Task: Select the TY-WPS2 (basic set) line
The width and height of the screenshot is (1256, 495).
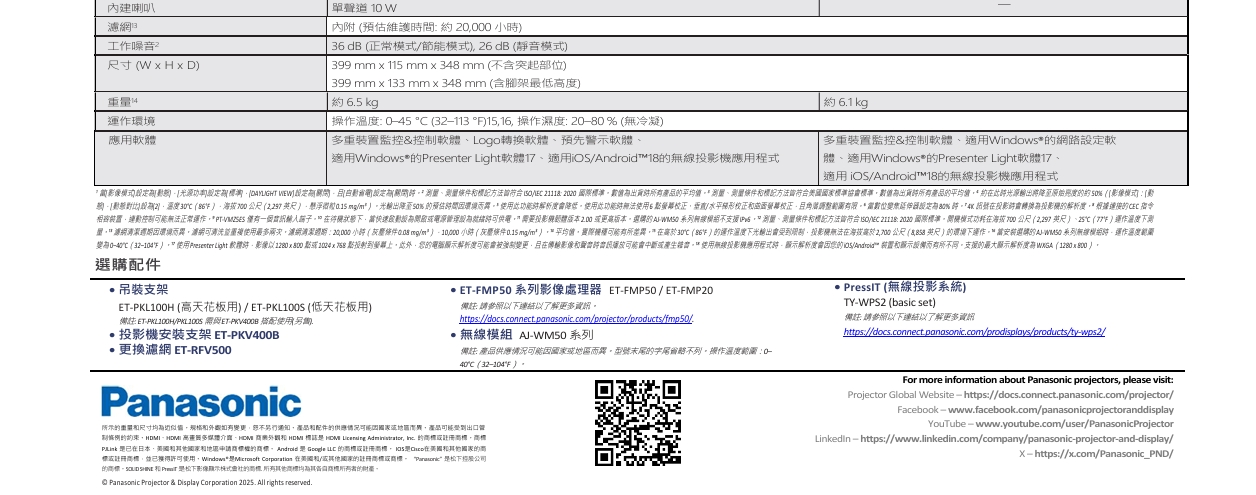Action: coord(889,301)
